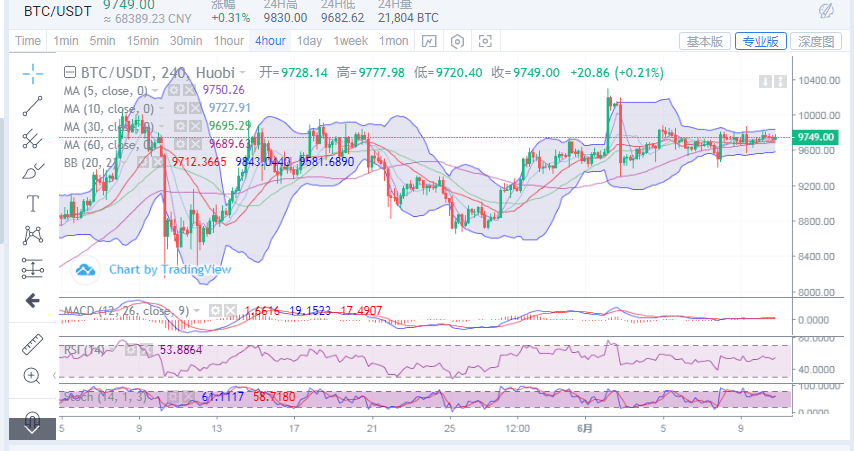Open dropdown next to Huobi symbol title
The image size is (854, 451).
coord(245,73)
